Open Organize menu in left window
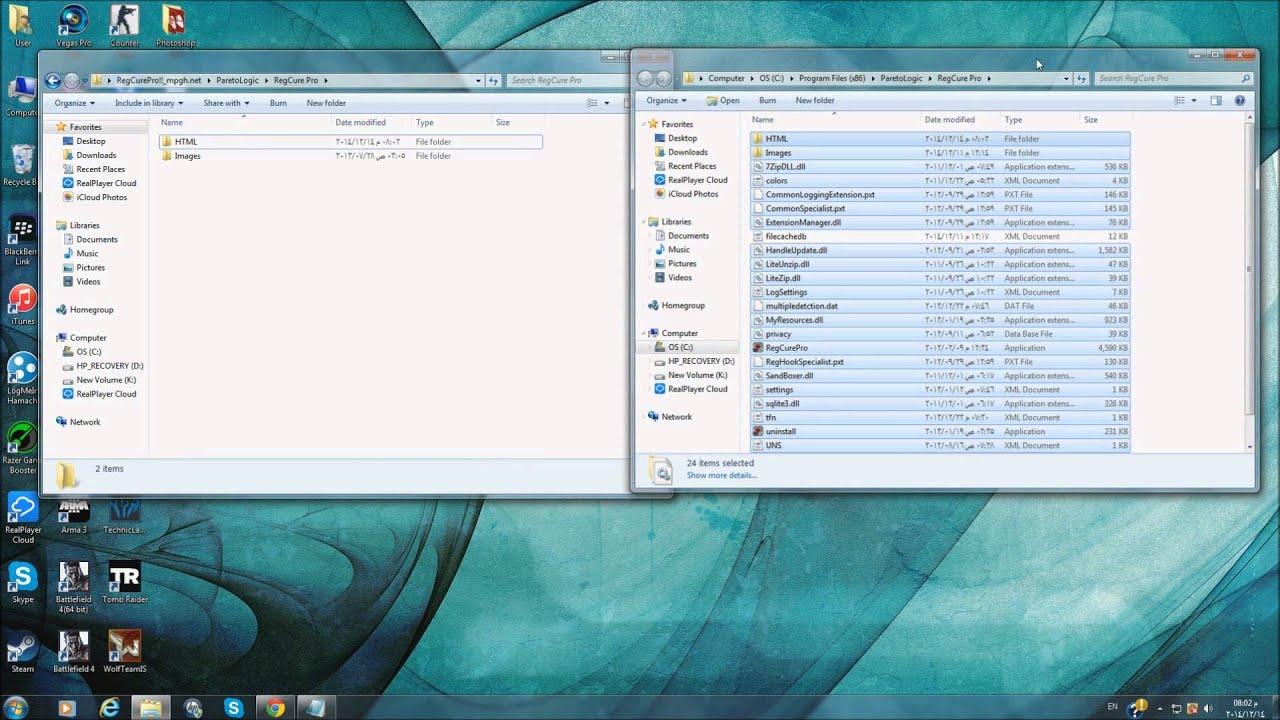 [x=75, y=103]
